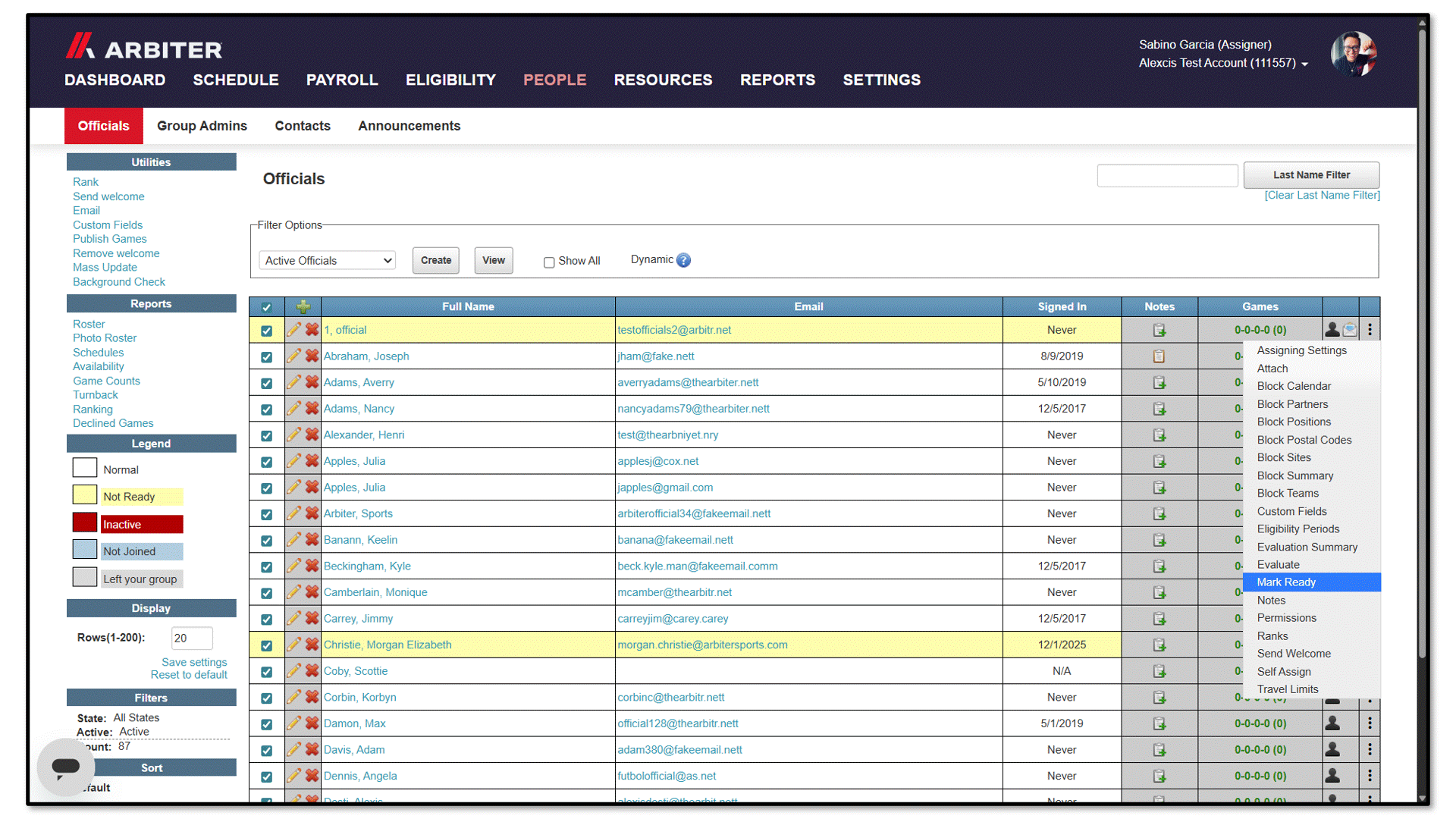Uncheck the select-all checkbox in the table header
This screenshot has height=819, width=1456.
(266, 307)
